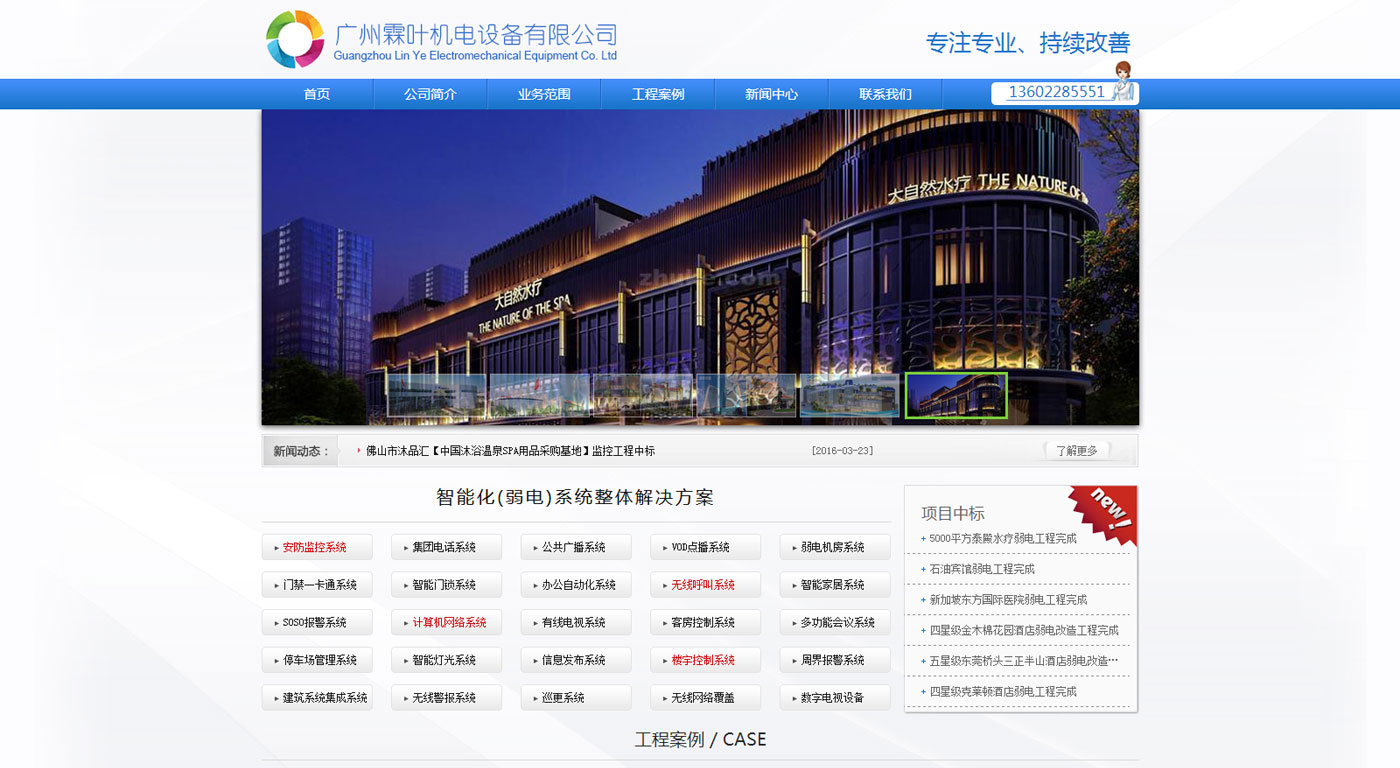
Task: Open the 五星级东莞桥头三正半山酒店 project link
Action: coord(1024,661)
